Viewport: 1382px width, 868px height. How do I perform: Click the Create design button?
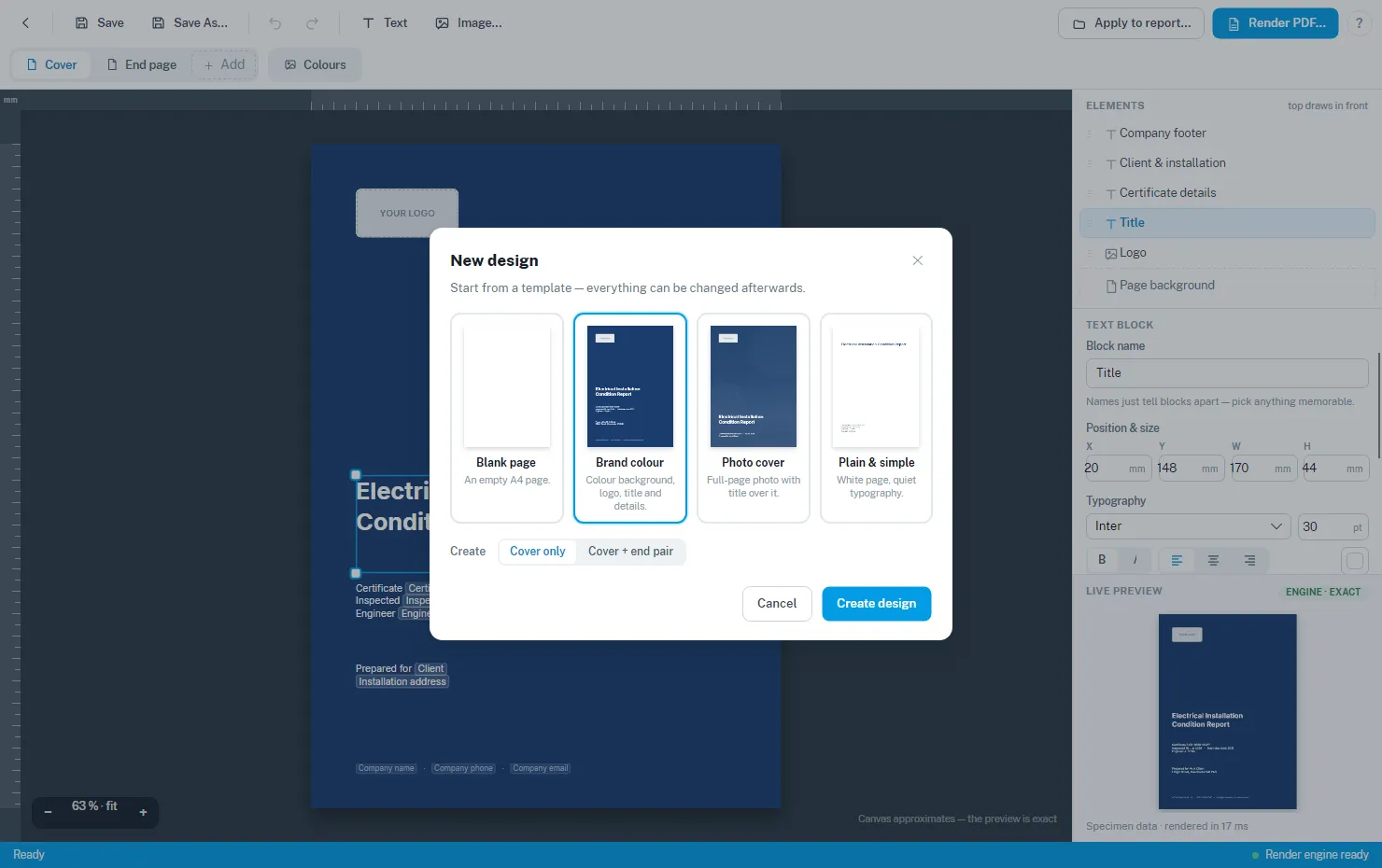pos(877,604)
